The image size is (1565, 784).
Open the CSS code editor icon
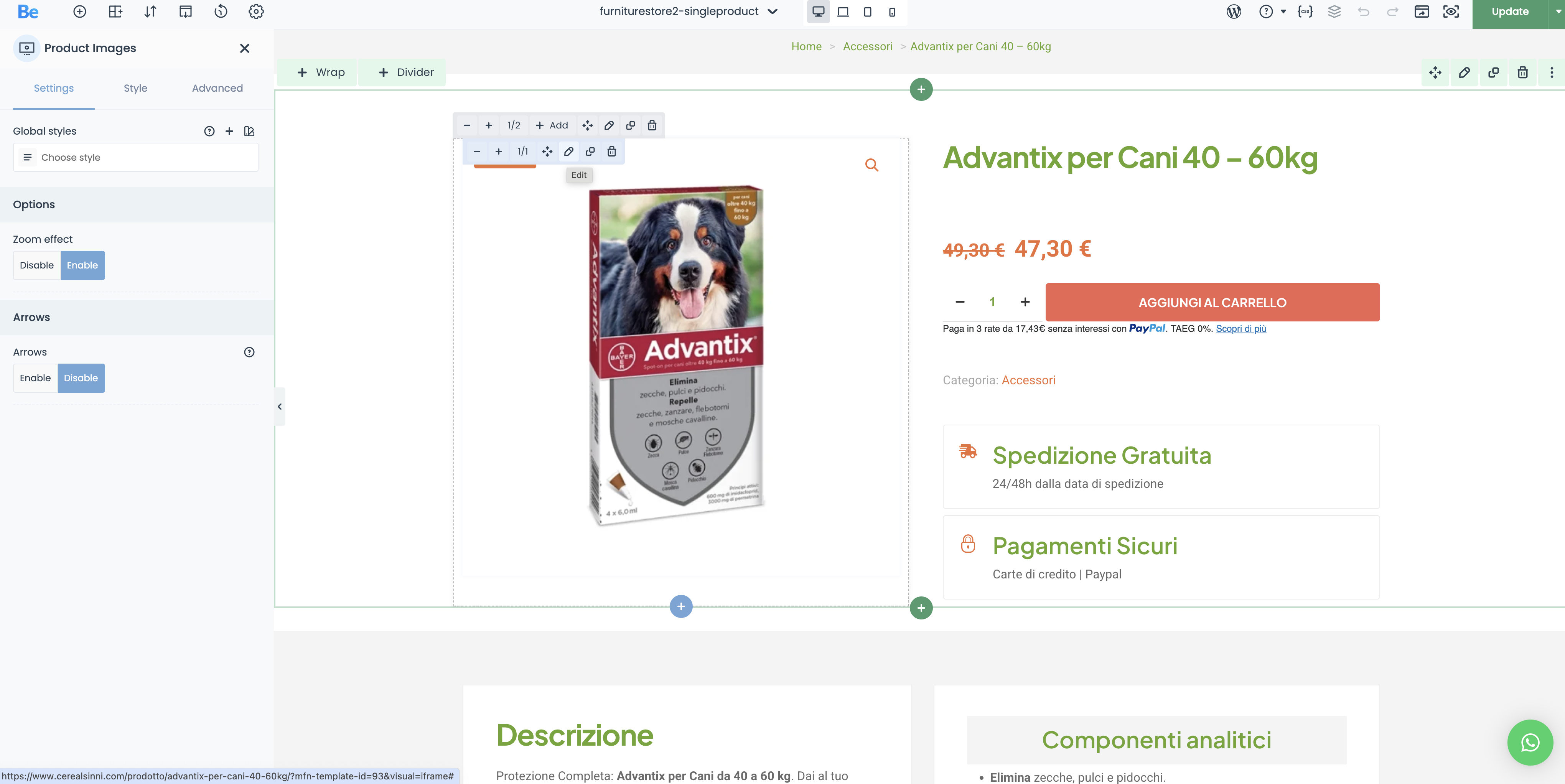tap(1305, 12)
